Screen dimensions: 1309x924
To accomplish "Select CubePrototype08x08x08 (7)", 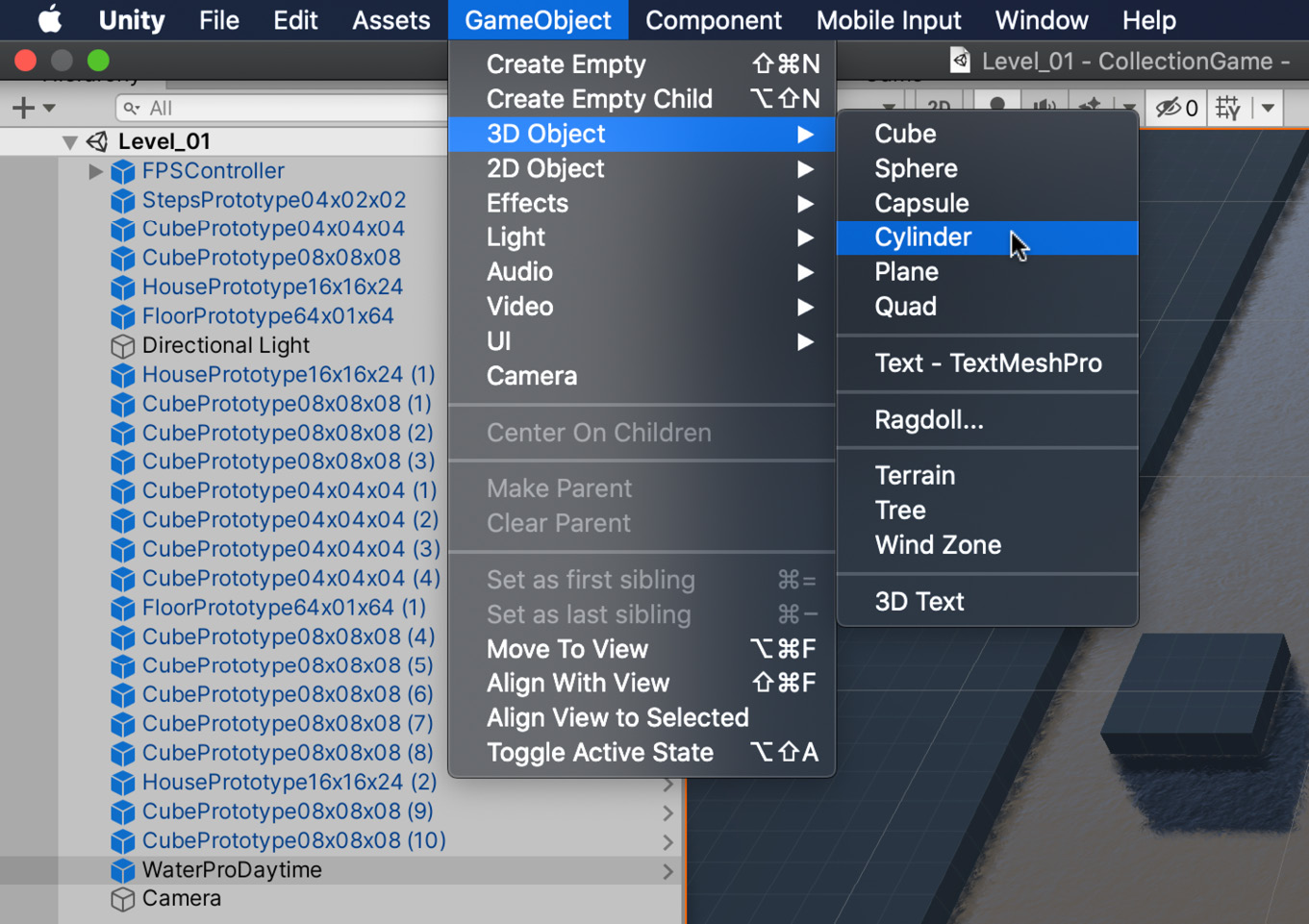I will click(x=288, y=723).
